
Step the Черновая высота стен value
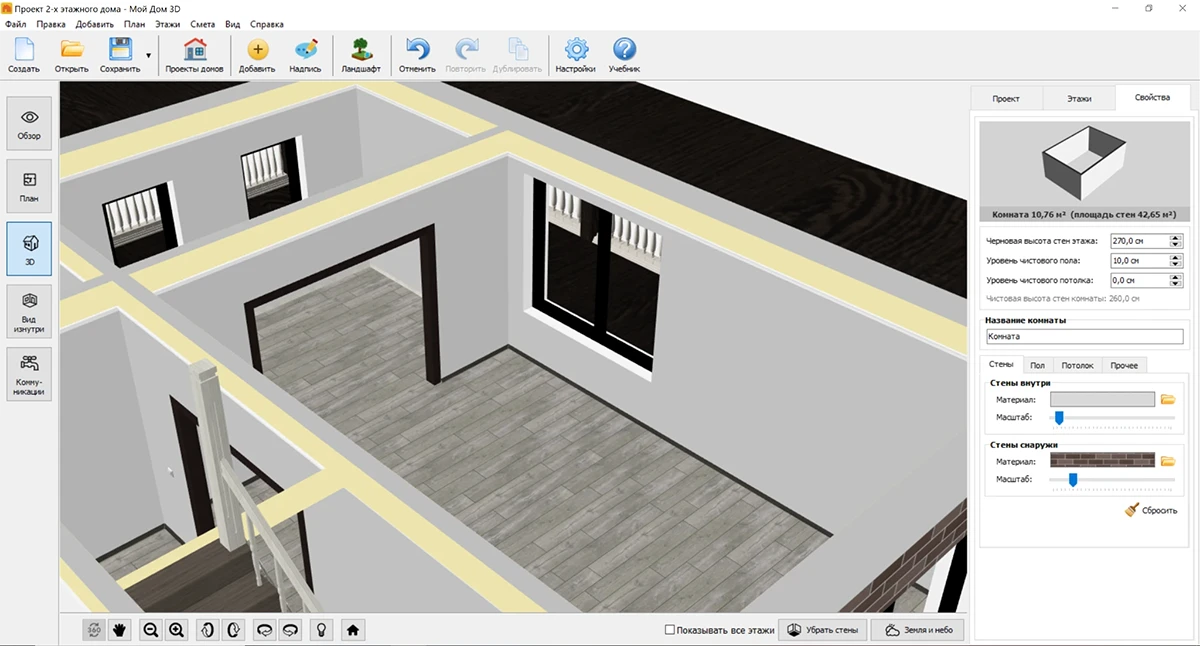click(1175, 241)
